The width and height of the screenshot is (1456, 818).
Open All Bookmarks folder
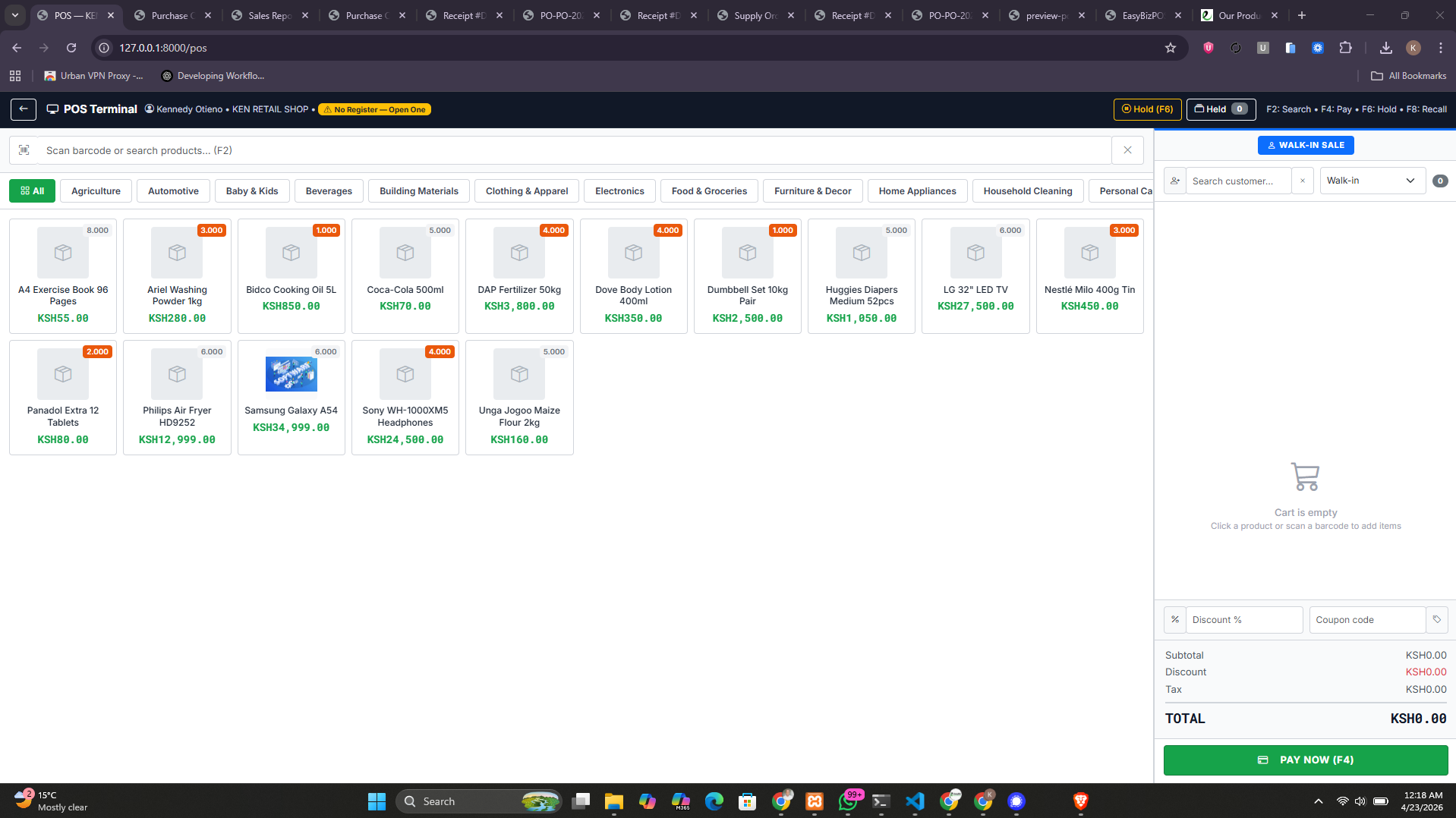[x=1408, y=76]
